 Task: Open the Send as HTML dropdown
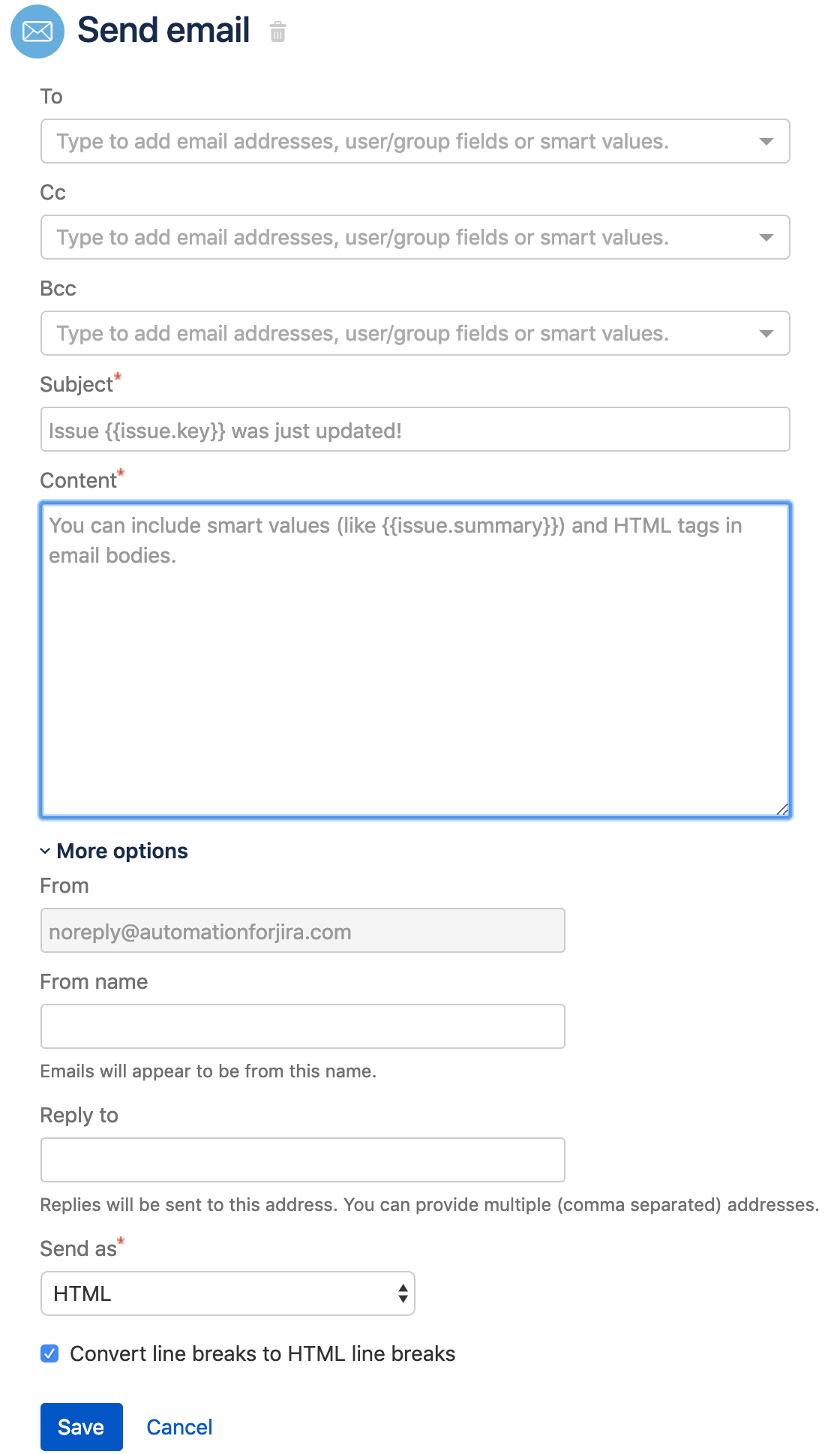point(227,1293)
